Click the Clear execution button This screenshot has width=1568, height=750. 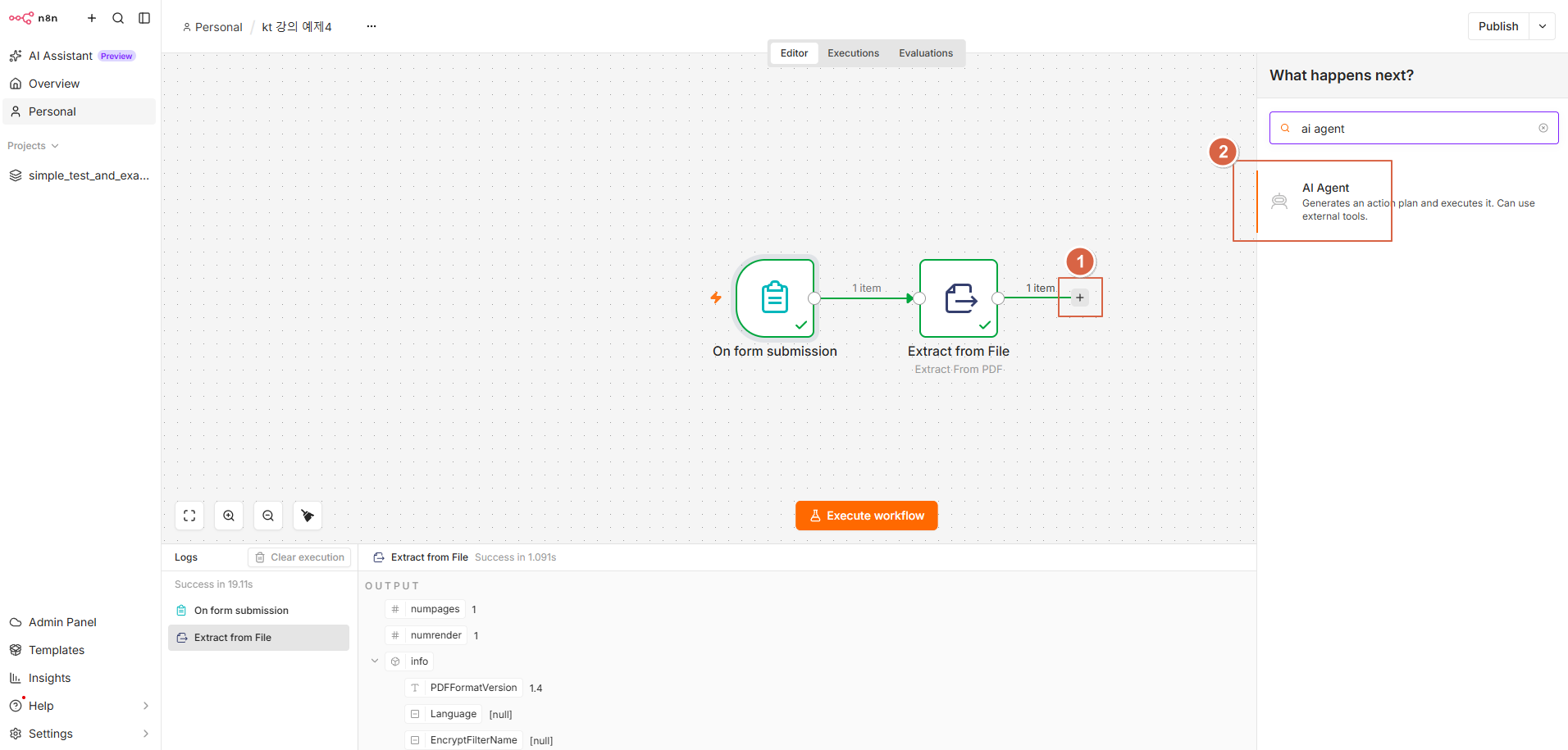(299, 557)
